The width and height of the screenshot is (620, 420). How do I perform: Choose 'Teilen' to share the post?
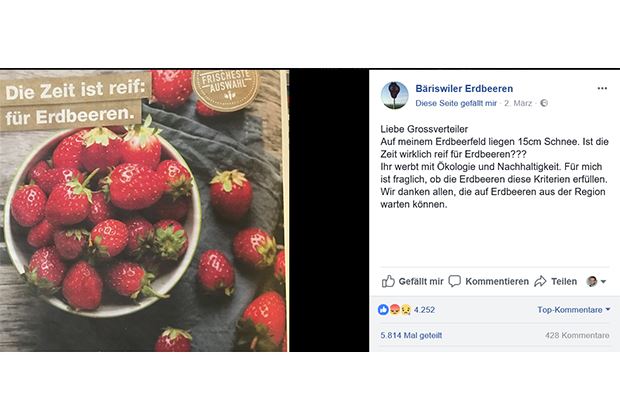point(564,282)
